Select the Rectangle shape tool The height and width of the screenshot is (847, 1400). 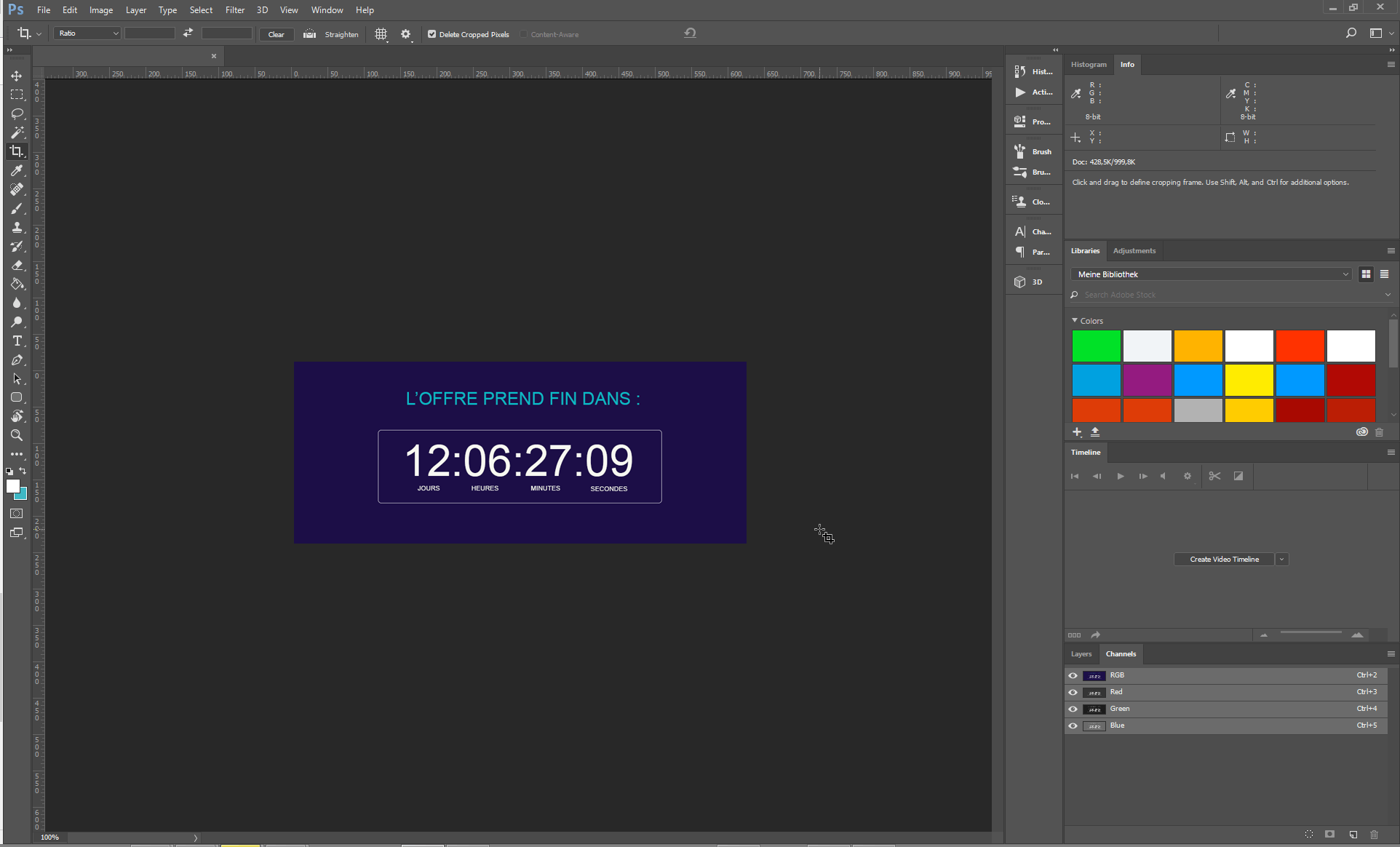(x=17, y=397)
